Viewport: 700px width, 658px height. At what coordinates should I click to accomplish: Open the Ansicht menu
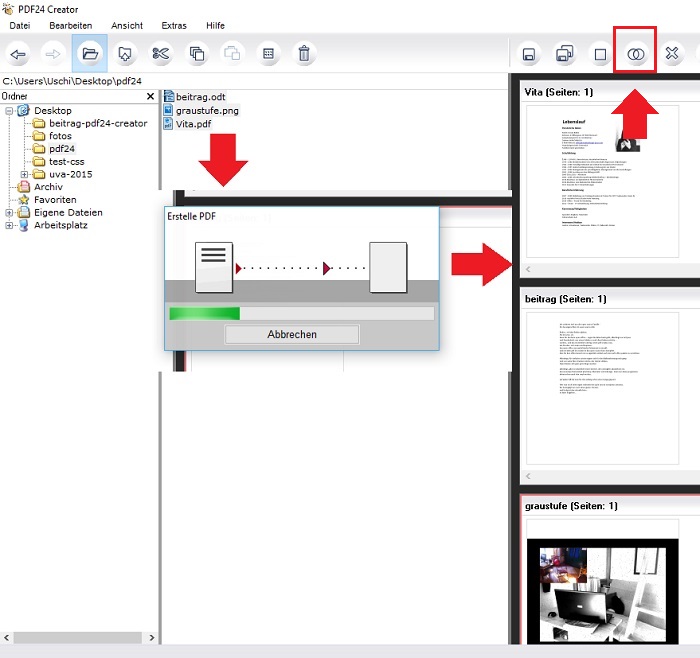tap(127, 25)
